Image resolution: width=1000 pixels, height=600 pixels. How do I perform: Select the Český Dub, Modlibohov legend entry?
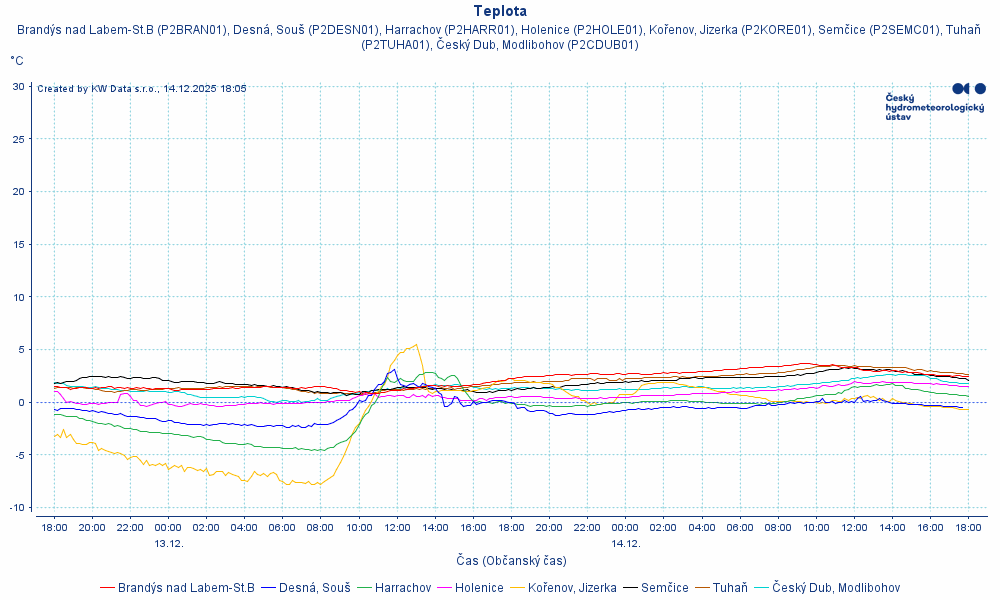pos(836,588)
